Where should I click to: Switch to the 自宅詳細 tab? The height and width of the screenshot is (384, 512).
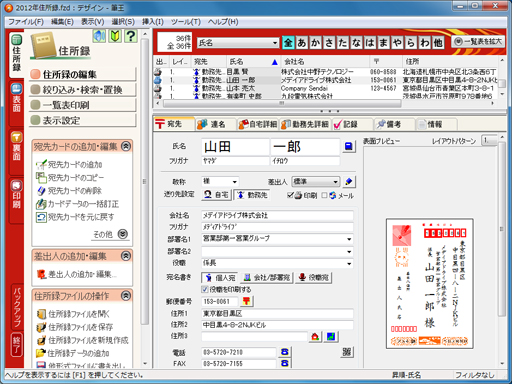click(258, 124)
